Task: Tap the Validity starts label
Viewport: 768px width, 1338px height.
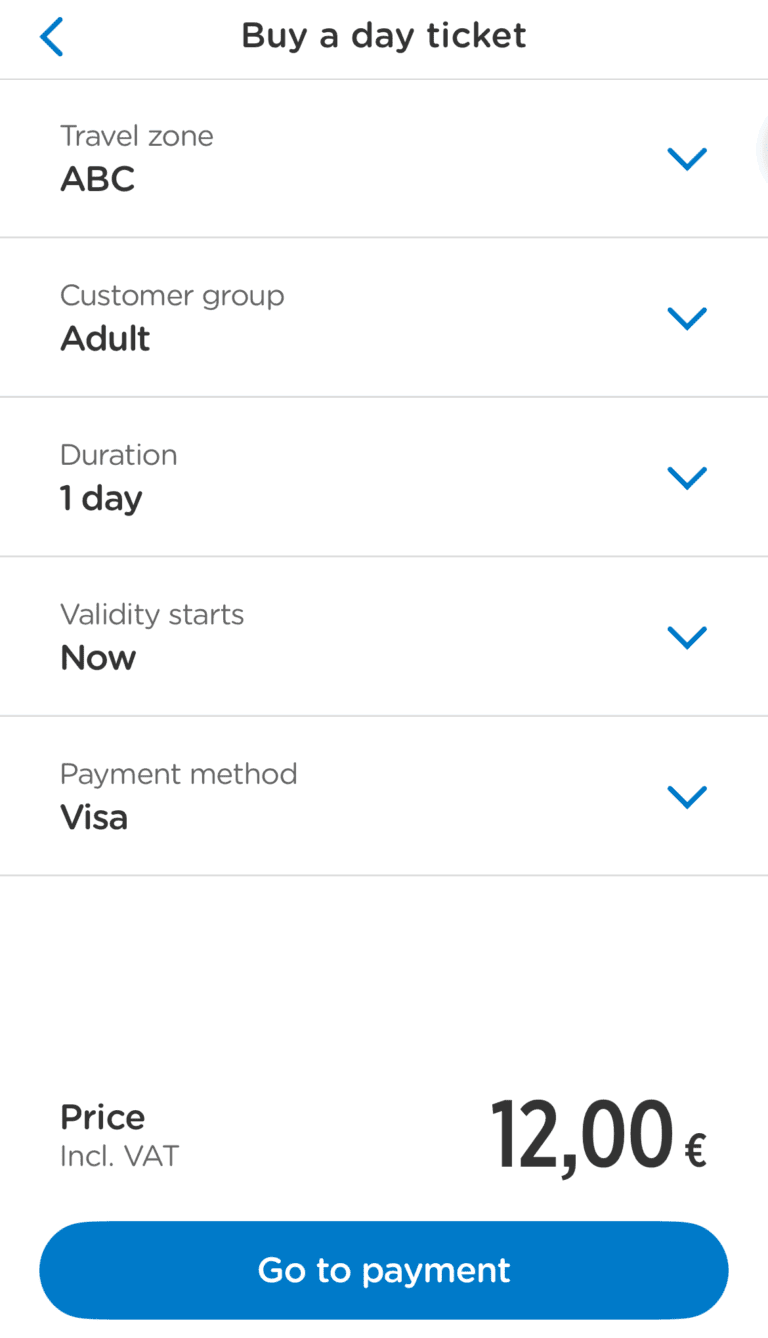Action: [x=152, y=614]
